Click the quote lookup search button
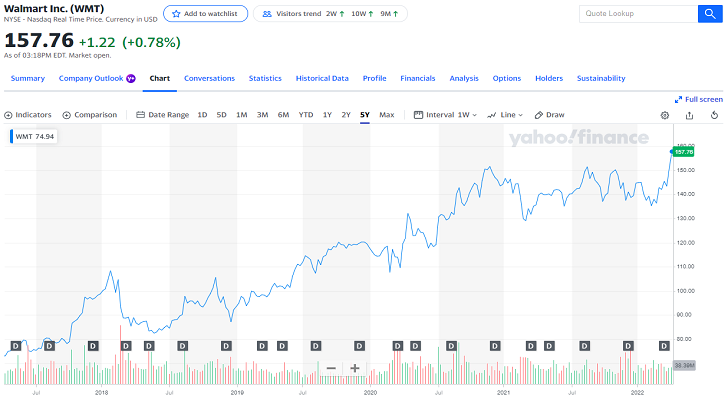The image size is (728, 400). pos(709,14)
